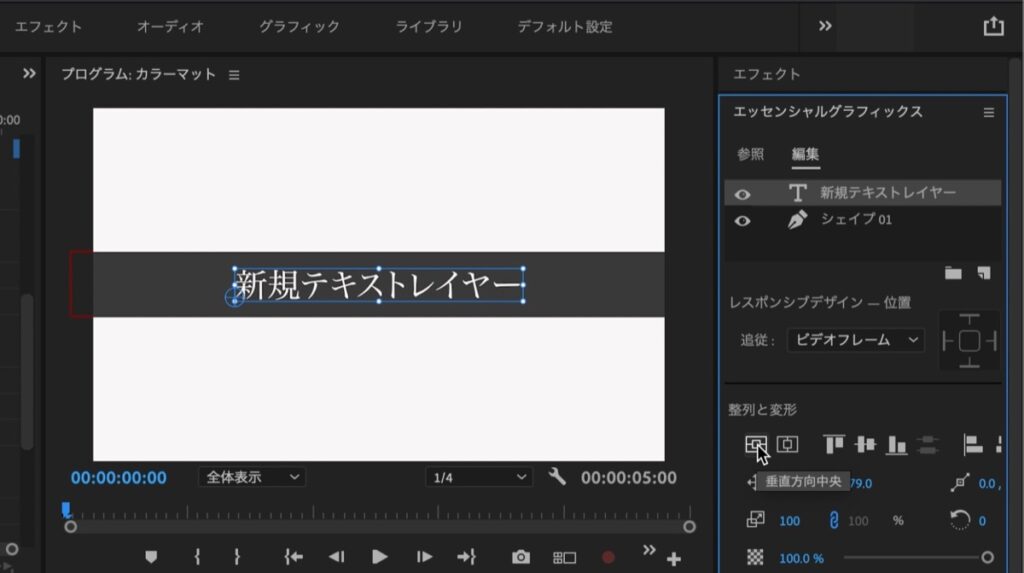Add a marker
Screen dimensions: 1024x573
(x=151, y=557)
